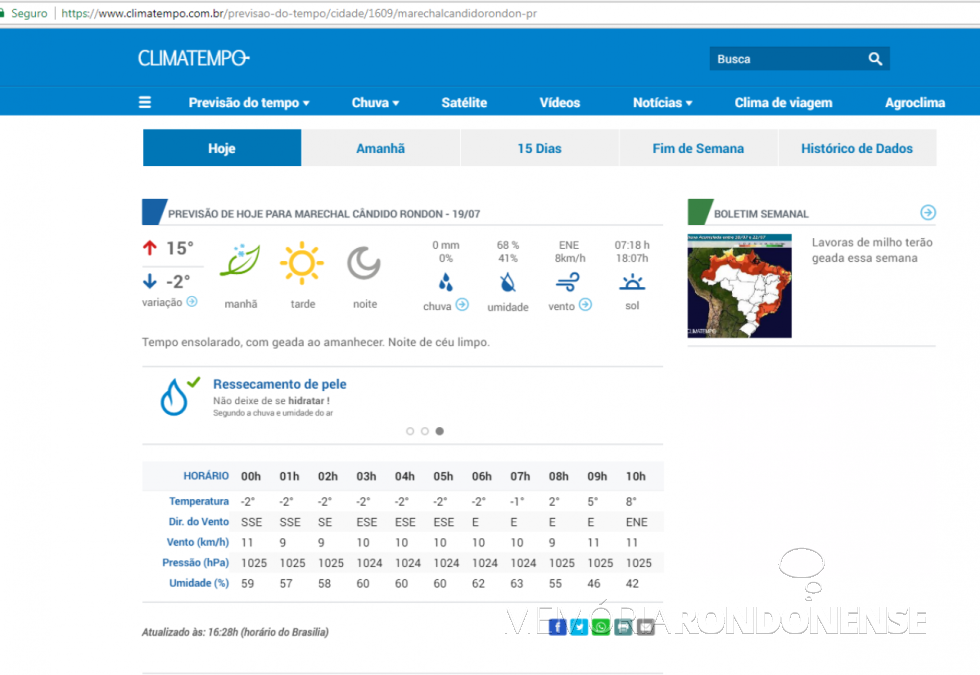Open the Boletim Semanal arrow link
The image size is (980, 675).
928,212
